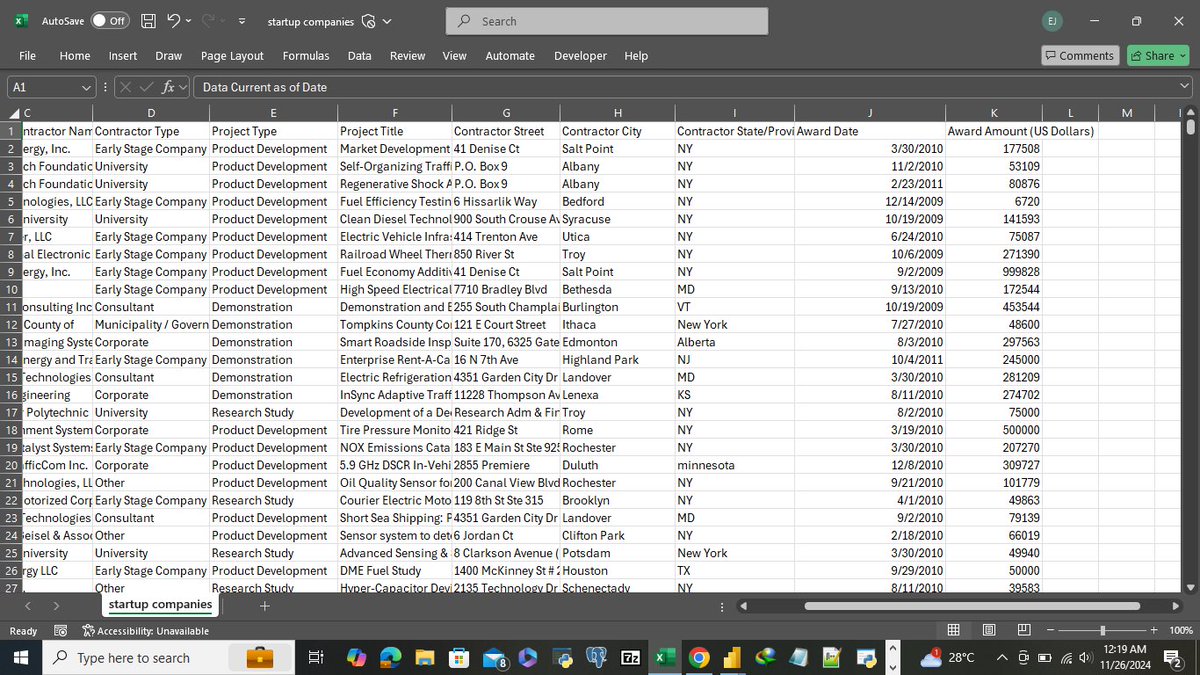Switch to the Insert tab
The image size is (1200, 675).
[123, 56]
